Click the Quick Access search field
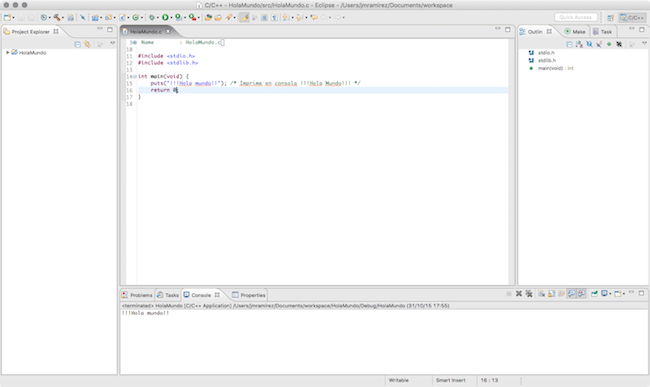Image resolution: width=650 pixels, height=387 pixels. click(x=576, y=17)
